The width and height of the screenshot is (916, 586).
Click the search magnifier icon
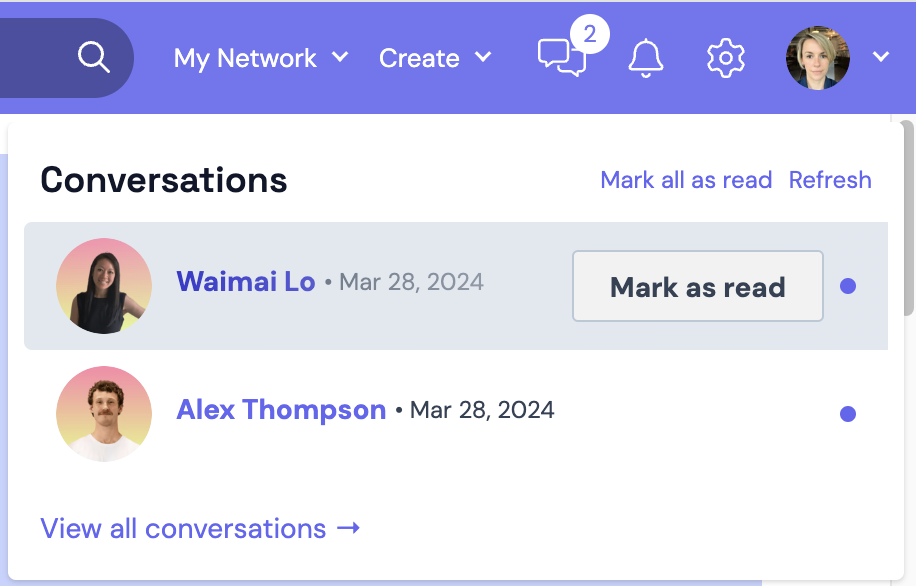pos(93,58)
